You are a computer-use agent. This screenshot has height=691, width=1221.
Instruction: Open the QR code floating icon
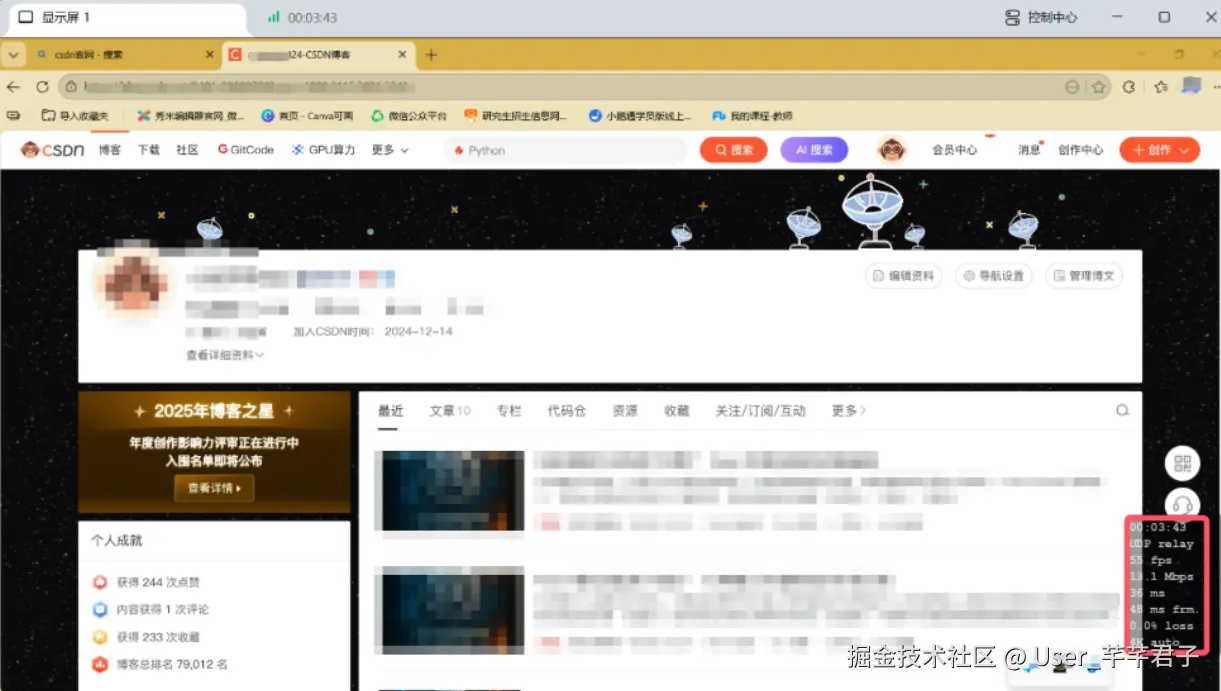coord(1183,462)
